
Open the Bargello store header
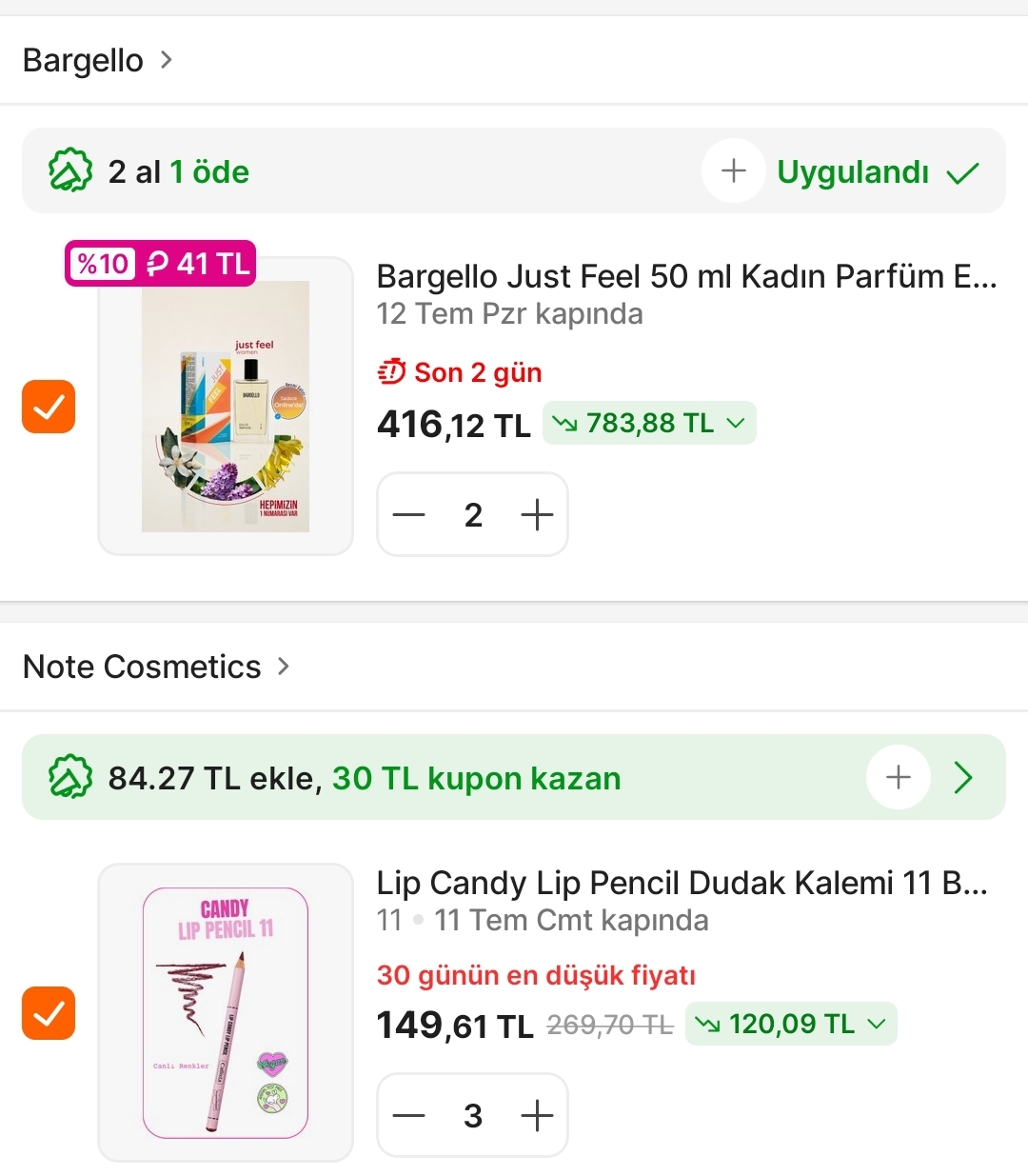tap(98, 60)
